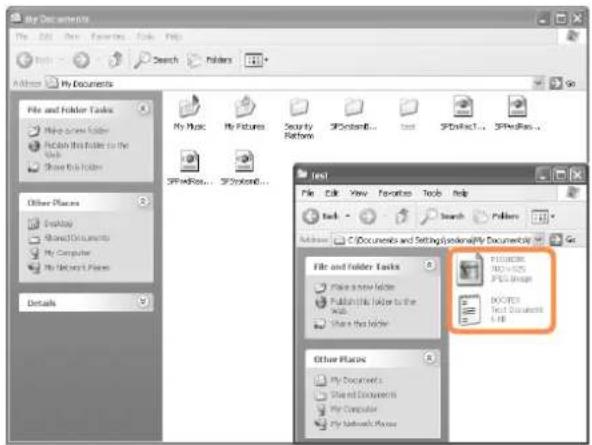Open My Documents link in test window
This screenshot has height=445, width=592.
pos(348,380)
